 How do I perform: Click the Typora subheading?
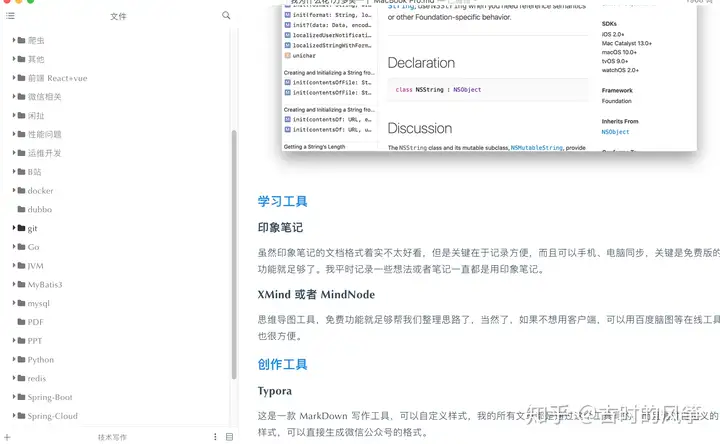pos(275,391)
